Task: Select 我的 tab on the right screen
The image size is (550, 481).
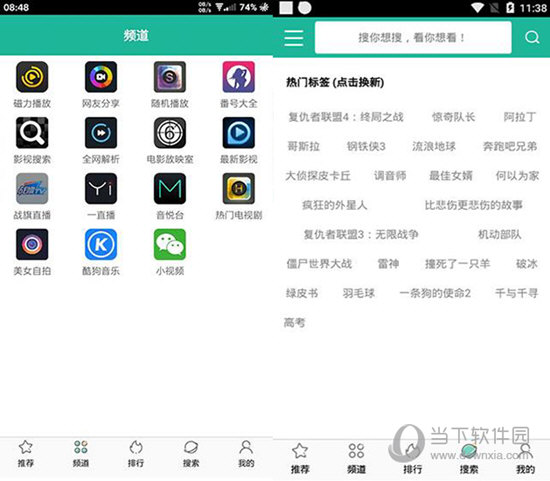Action: 525,459
